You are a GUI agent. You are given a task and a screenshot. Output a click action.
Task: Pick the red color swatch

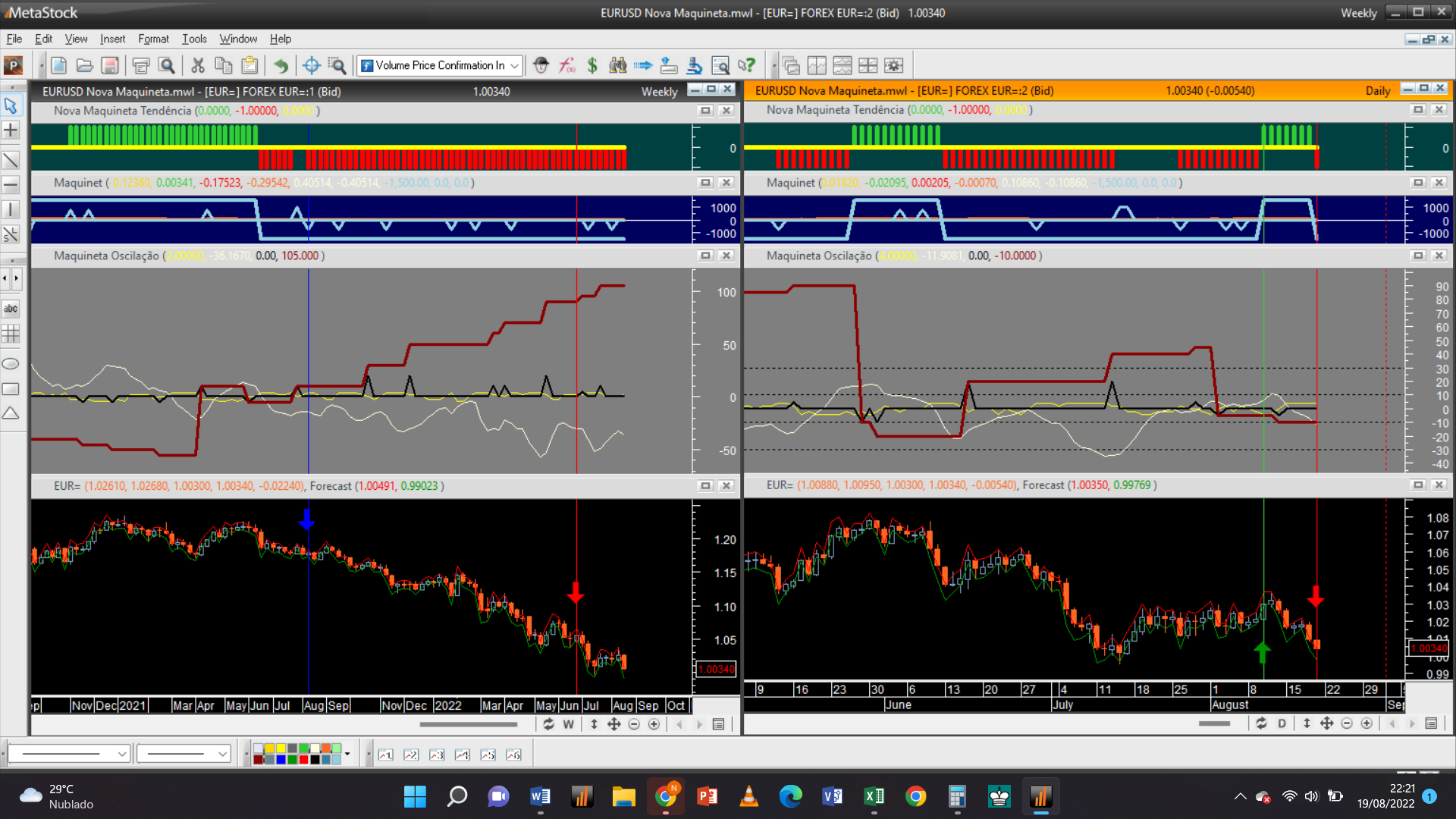click(x=303, y=759)
